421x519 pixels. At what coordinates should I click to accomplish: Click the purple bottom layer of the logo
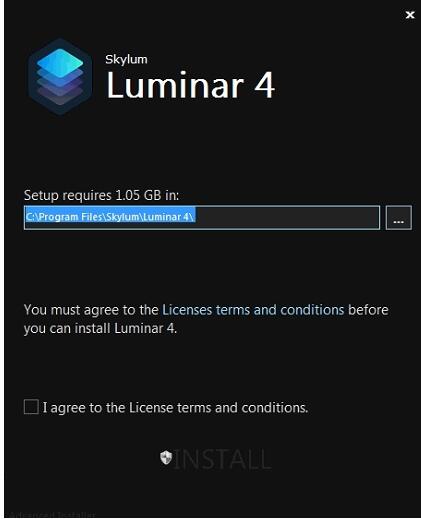pos(60,96)
